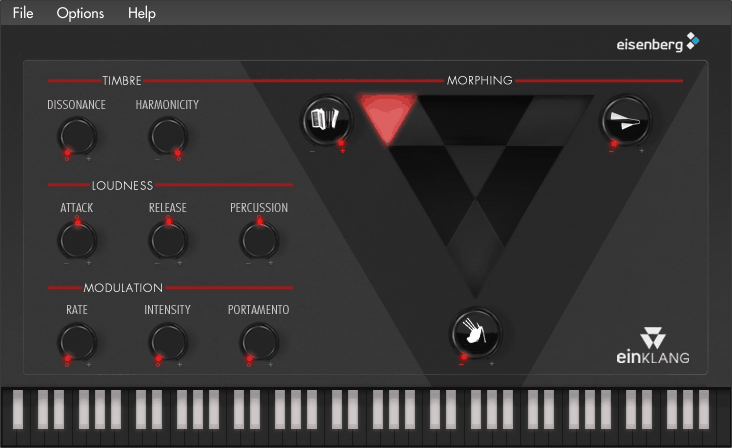The height and width of the screenshot is (448, 732).
Task: Click the eisenberg brand name text
Action: pyautogui.click(x=650, y=44)
